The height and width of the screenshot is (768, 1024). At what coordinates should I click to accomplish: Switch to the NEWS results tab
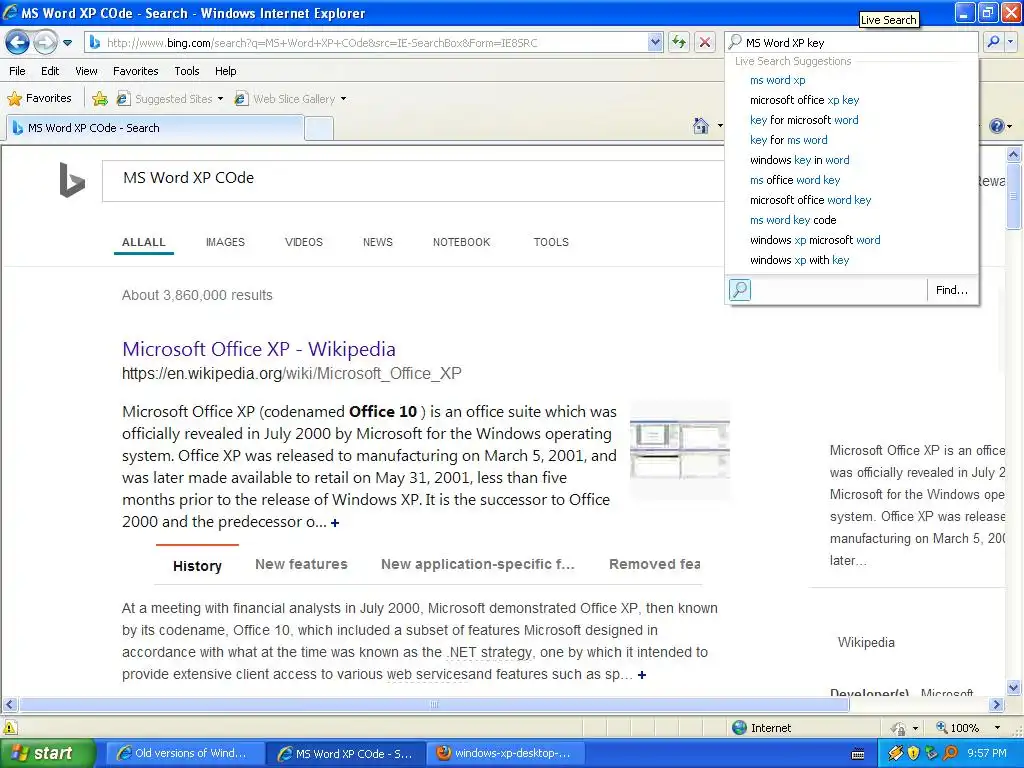pos(377,242)
